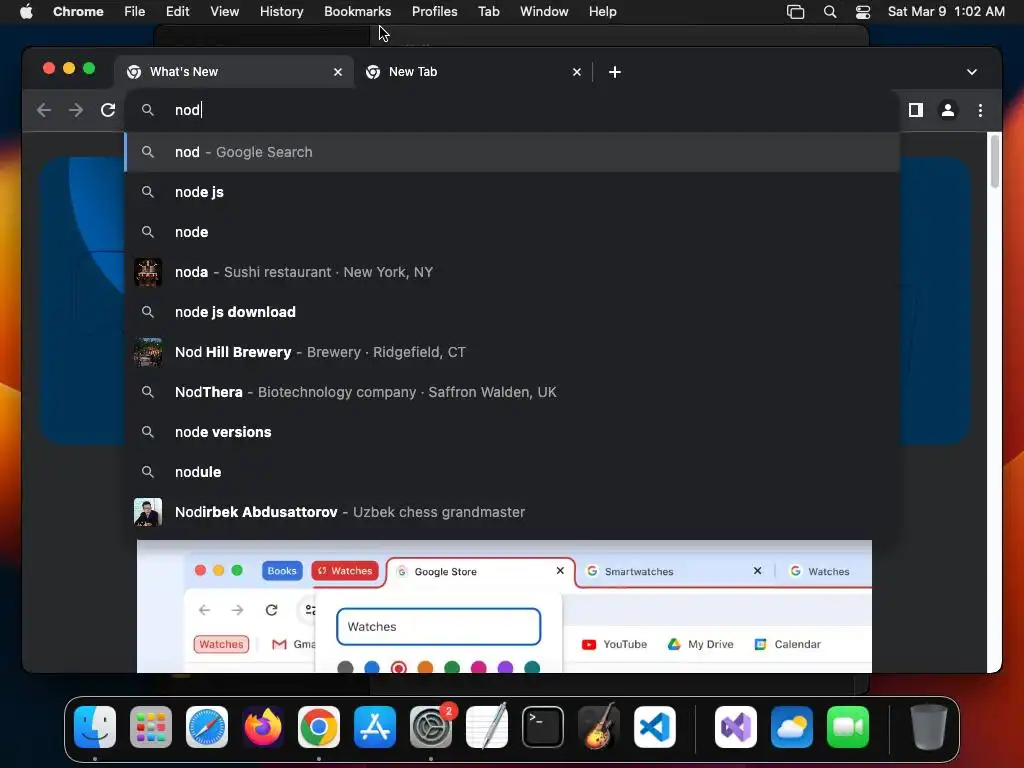Select the nod - Google Search suggestion
Image resolution: width=1024 pixels, height=768 pixels.
513,152
